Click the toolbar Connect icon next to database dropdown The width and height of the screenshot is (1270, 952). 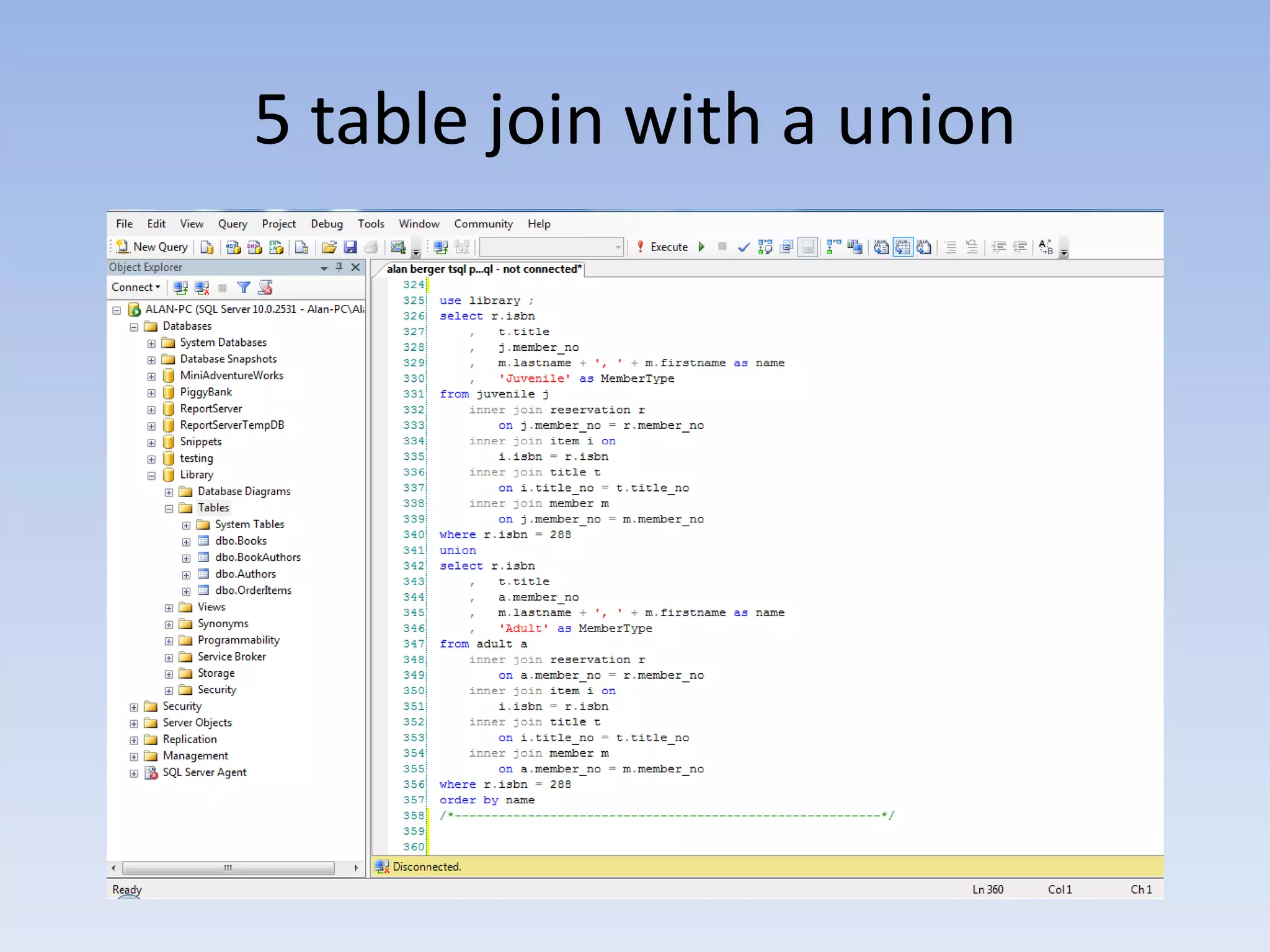tap(441, 247)
